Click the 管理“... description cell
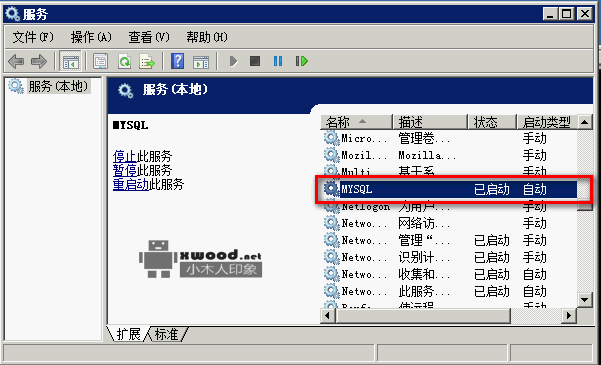The height and width of the screenshot is (365, 601). click(424, 240)
